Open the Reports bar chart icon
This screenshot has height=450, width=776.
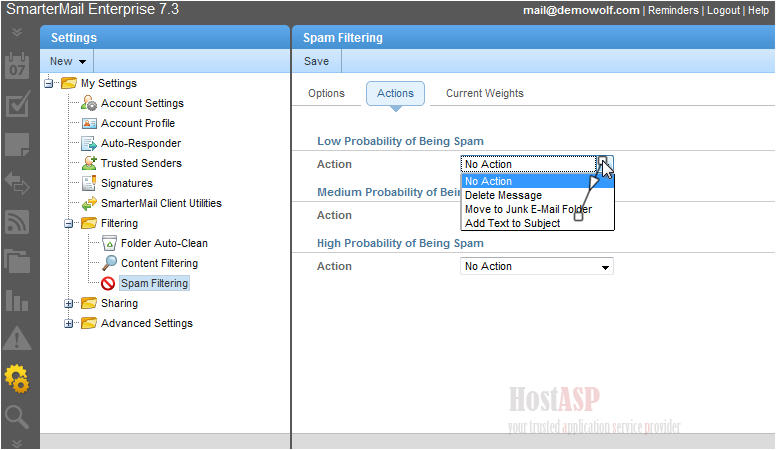coord(17,300)
